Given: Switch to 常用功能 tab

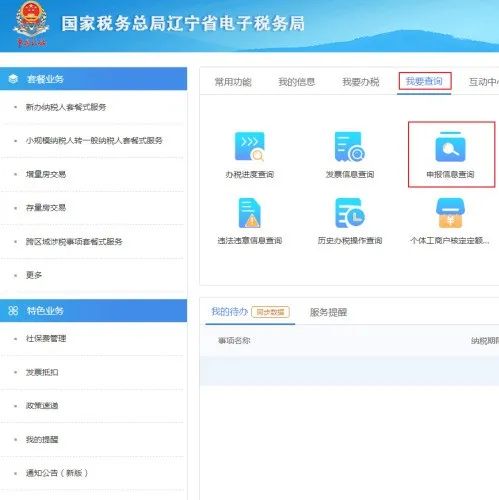Looking at the screenshot, I should (x=233, y=82).
